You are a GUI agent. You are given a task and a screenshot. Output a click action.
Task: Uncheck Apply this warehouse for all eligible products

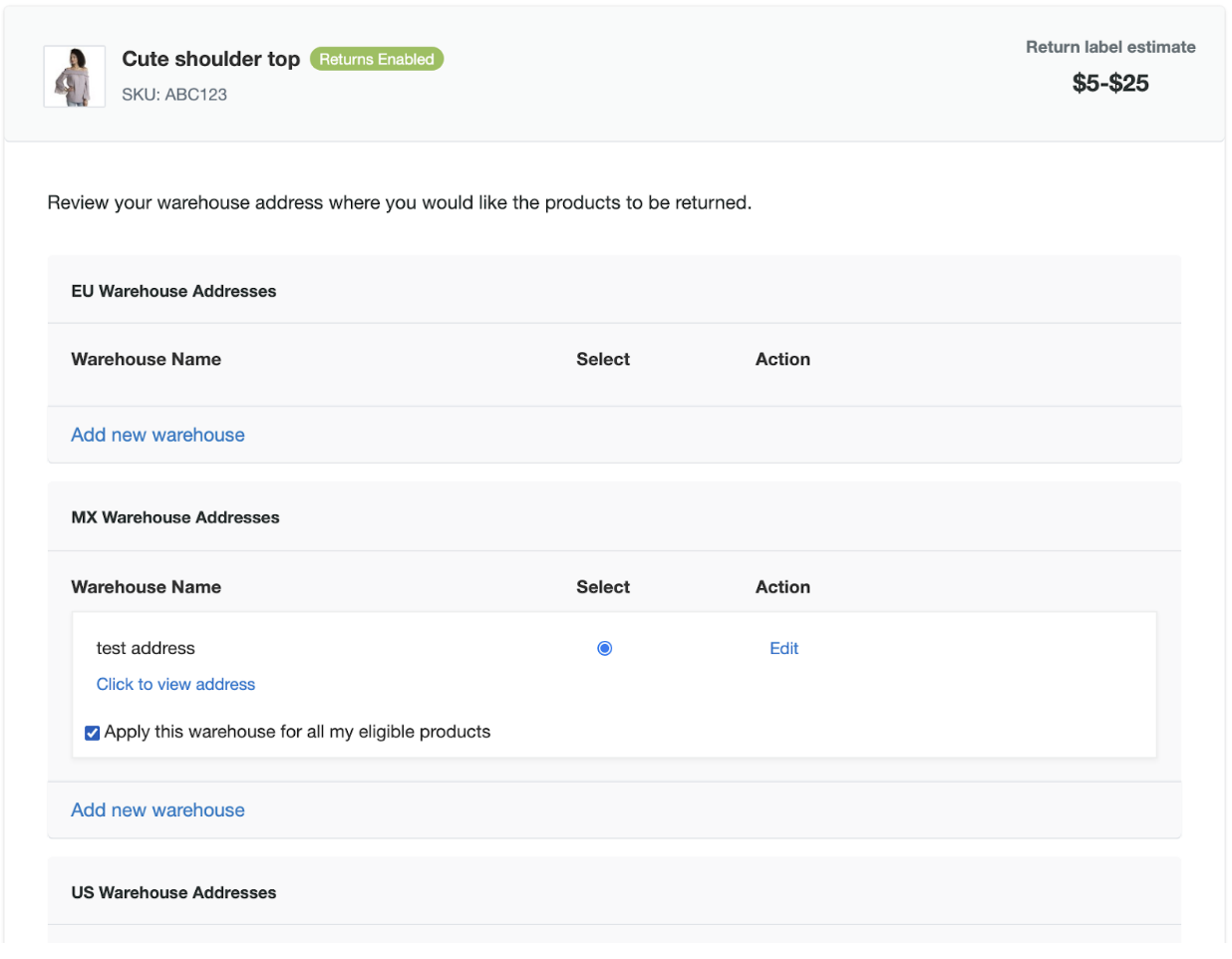click(x=93, y=734)
